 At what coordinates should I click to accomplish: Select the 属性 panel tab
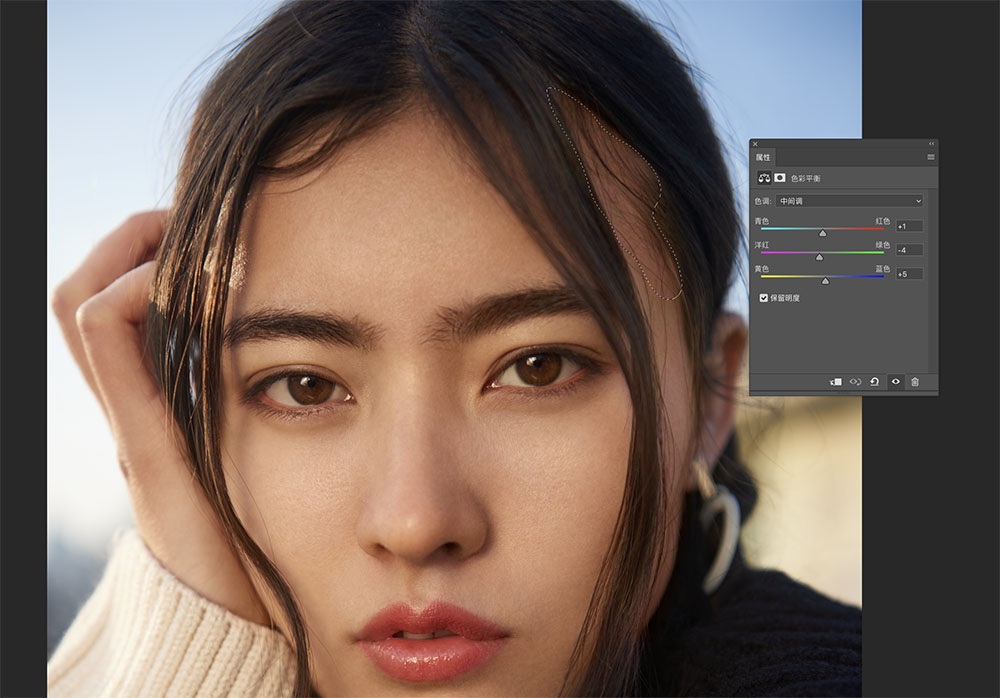(763, 157)
